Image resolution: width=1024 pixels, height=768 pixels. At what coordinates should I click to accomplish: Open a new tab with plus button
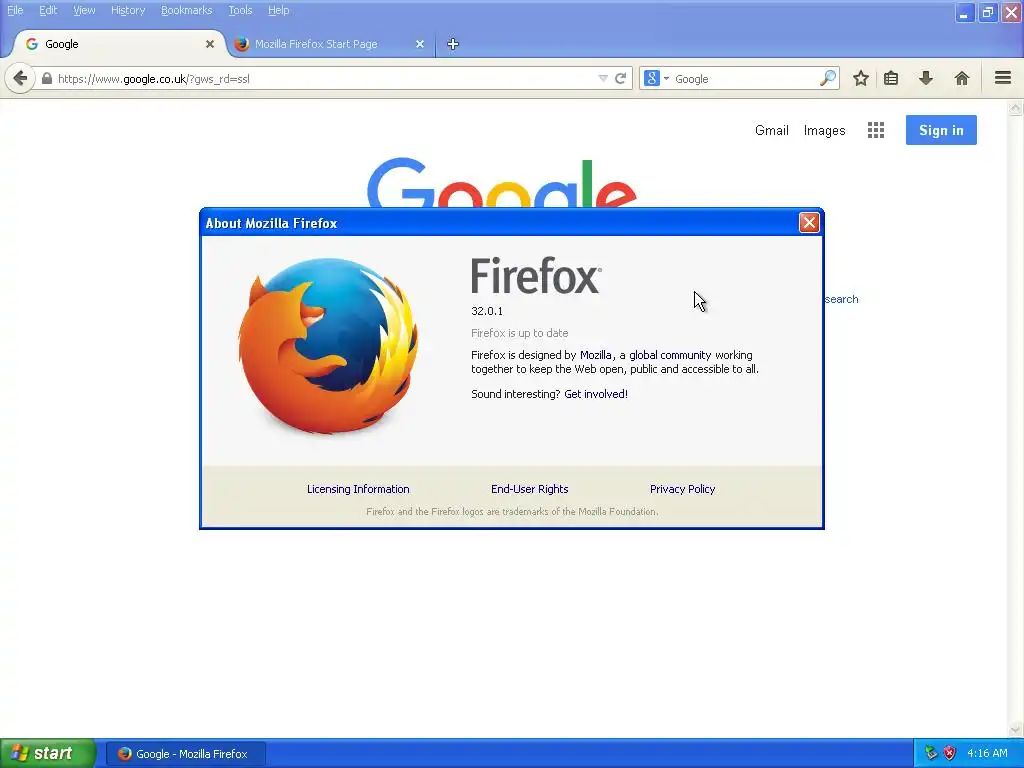tap(453, 44)
